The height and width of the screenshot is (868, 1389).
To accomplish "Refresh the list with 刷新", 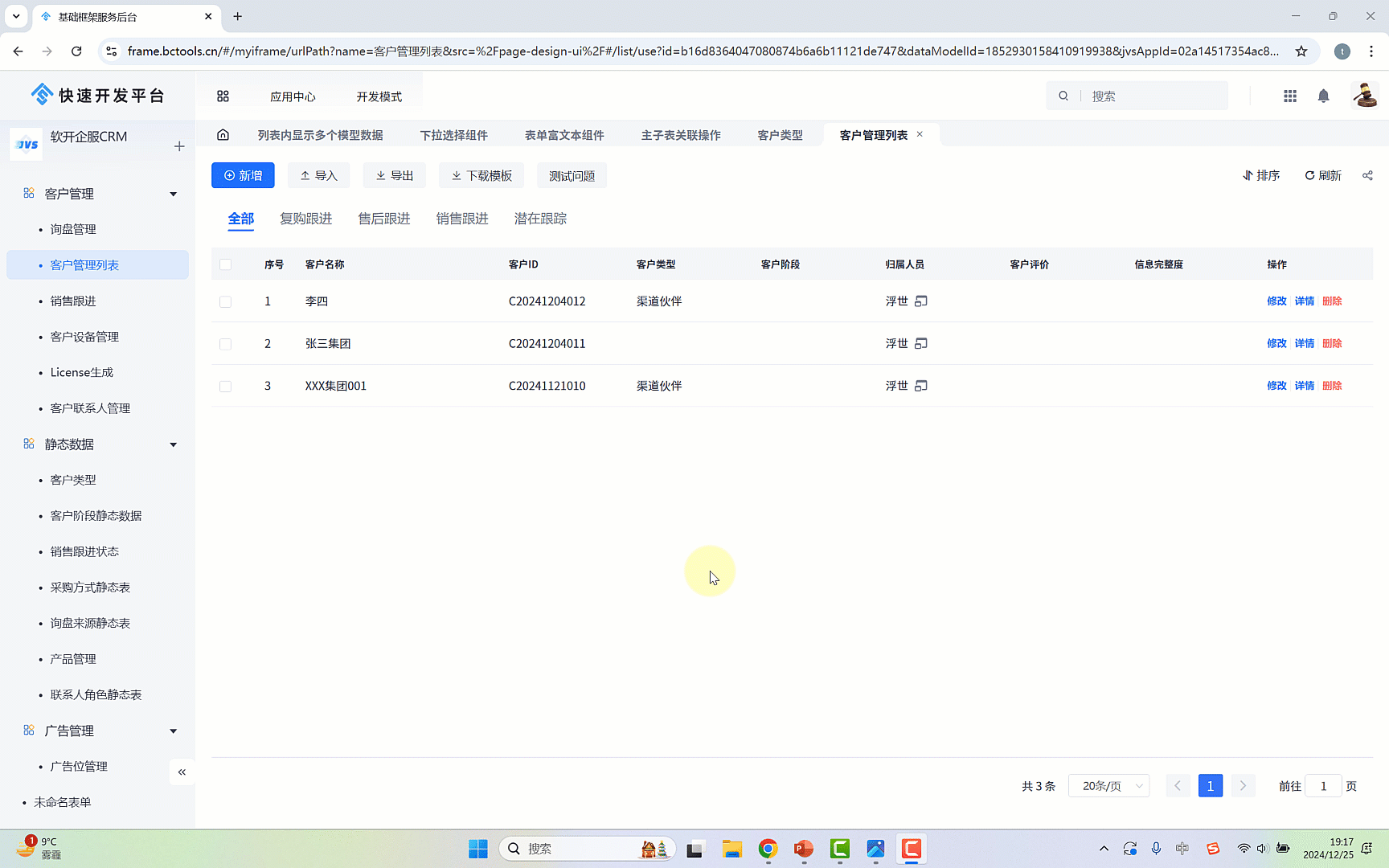I will click(x=1323, y=175).
